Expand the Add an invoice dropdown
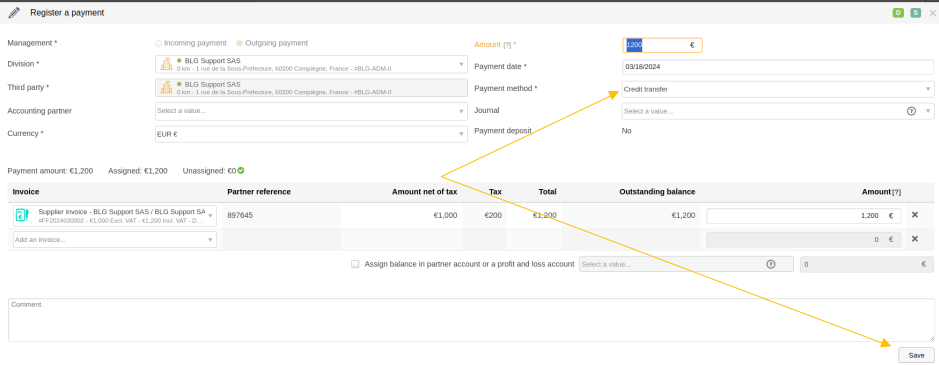Image resolution: width=939 pixels, height=365 pixels. [x=114, y=240]
